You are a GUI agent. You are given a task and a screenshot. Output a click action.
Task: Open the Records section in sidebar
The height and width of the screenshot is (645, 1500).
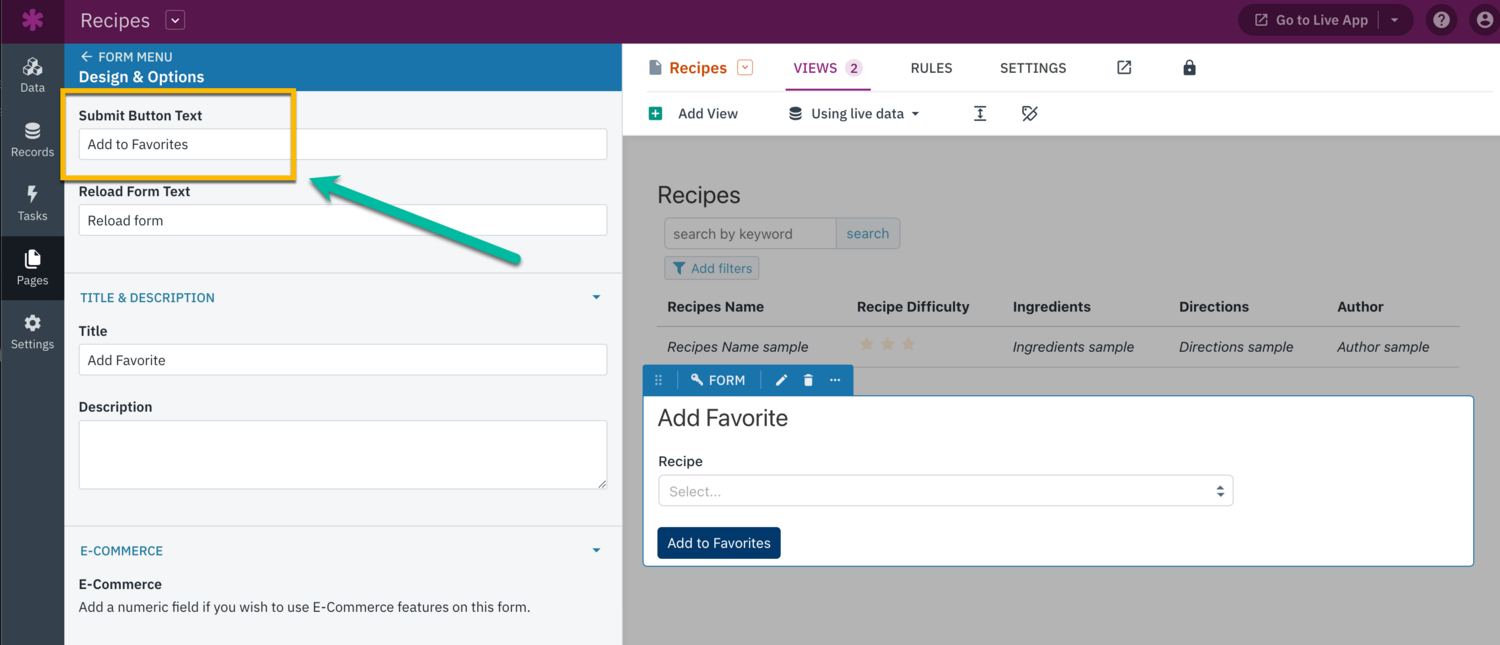32,140
